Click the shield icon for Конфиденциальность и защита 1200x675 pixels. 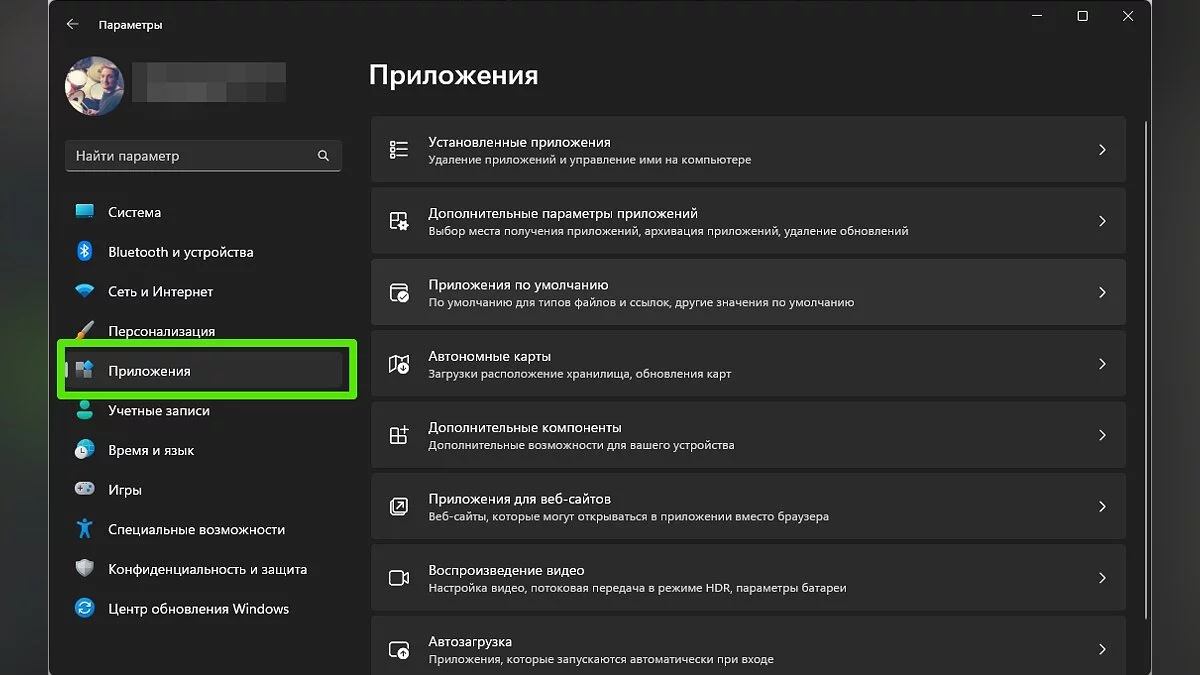[85, 569]
